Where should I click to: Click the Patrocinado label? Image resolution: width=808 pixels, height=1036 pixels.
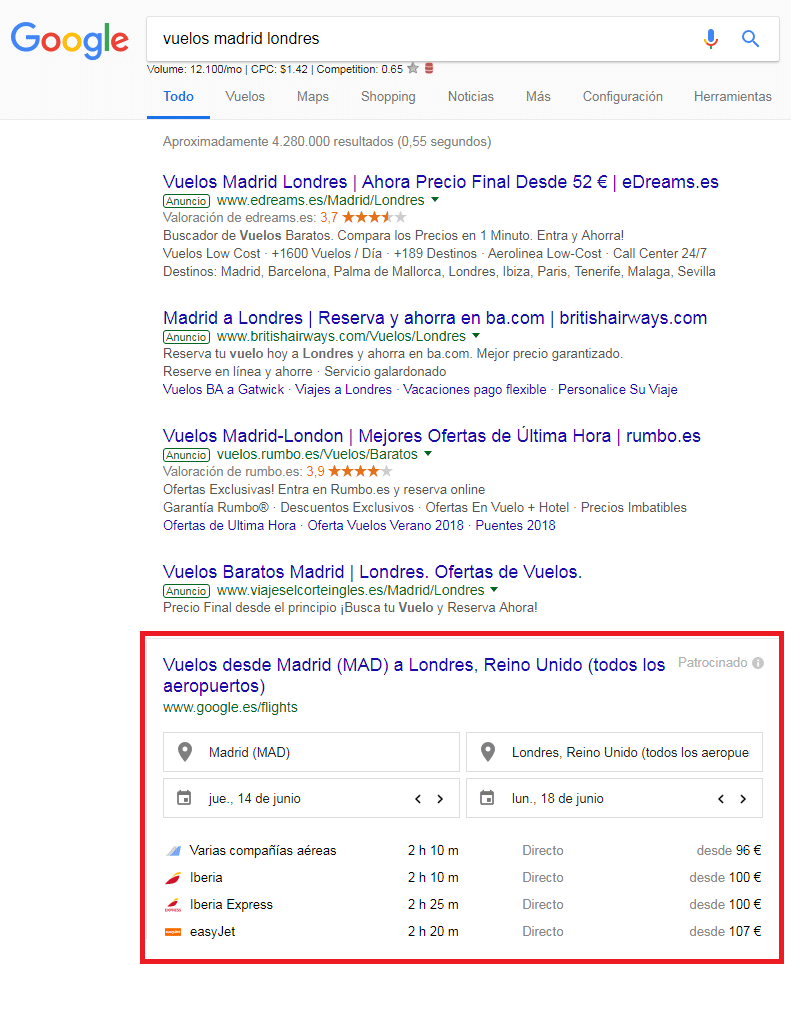click(713, 663)
